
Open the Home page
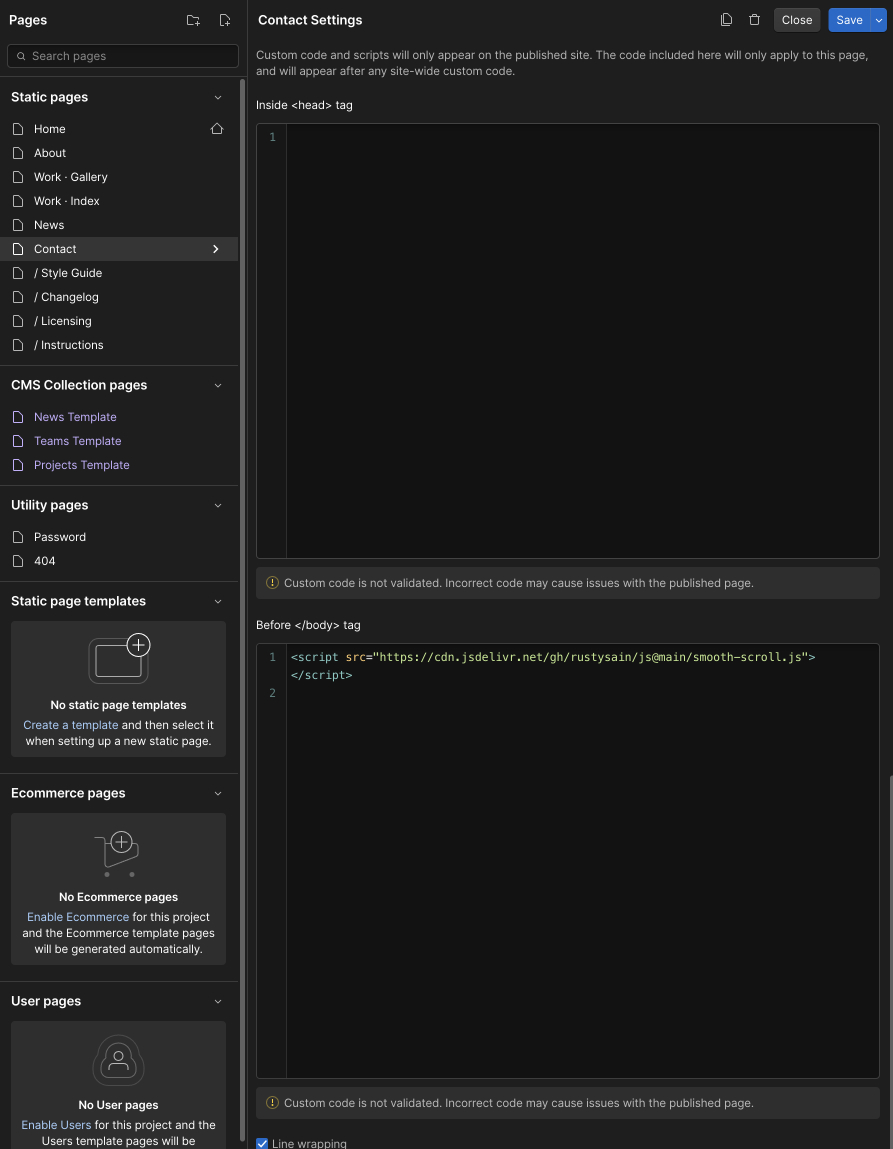[x=50, y=129]
